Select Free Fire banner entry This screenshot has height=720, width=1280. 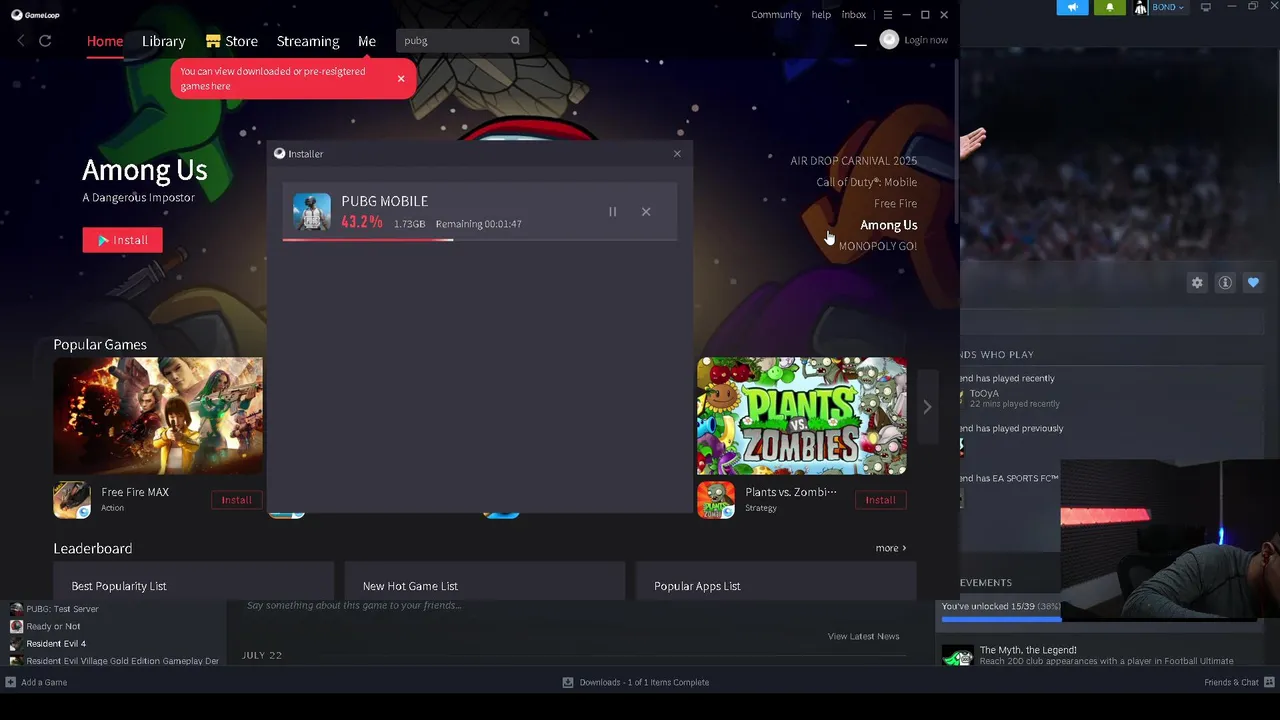[895, 204]
